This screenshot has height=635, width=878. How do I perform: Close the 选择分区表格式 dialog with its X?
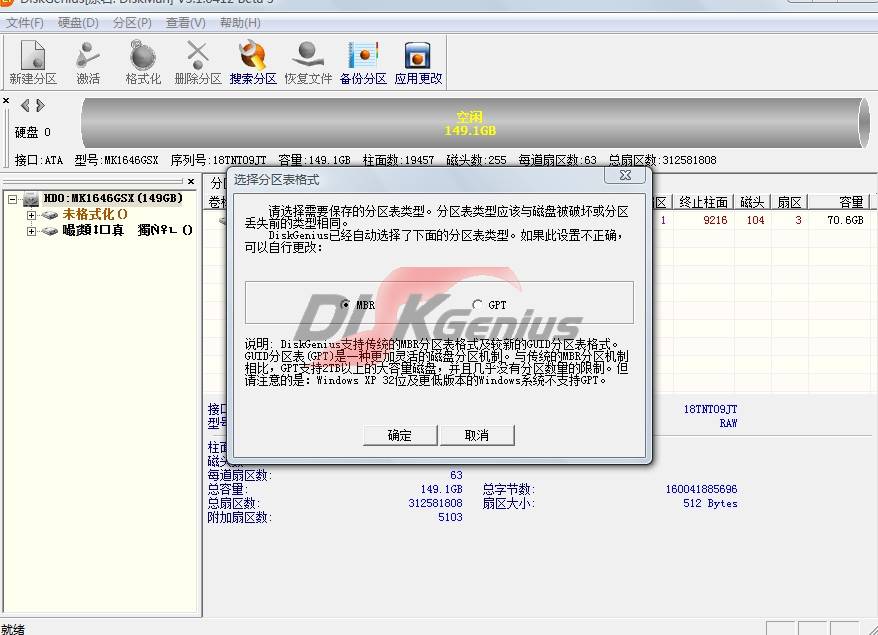click(625, 175)
